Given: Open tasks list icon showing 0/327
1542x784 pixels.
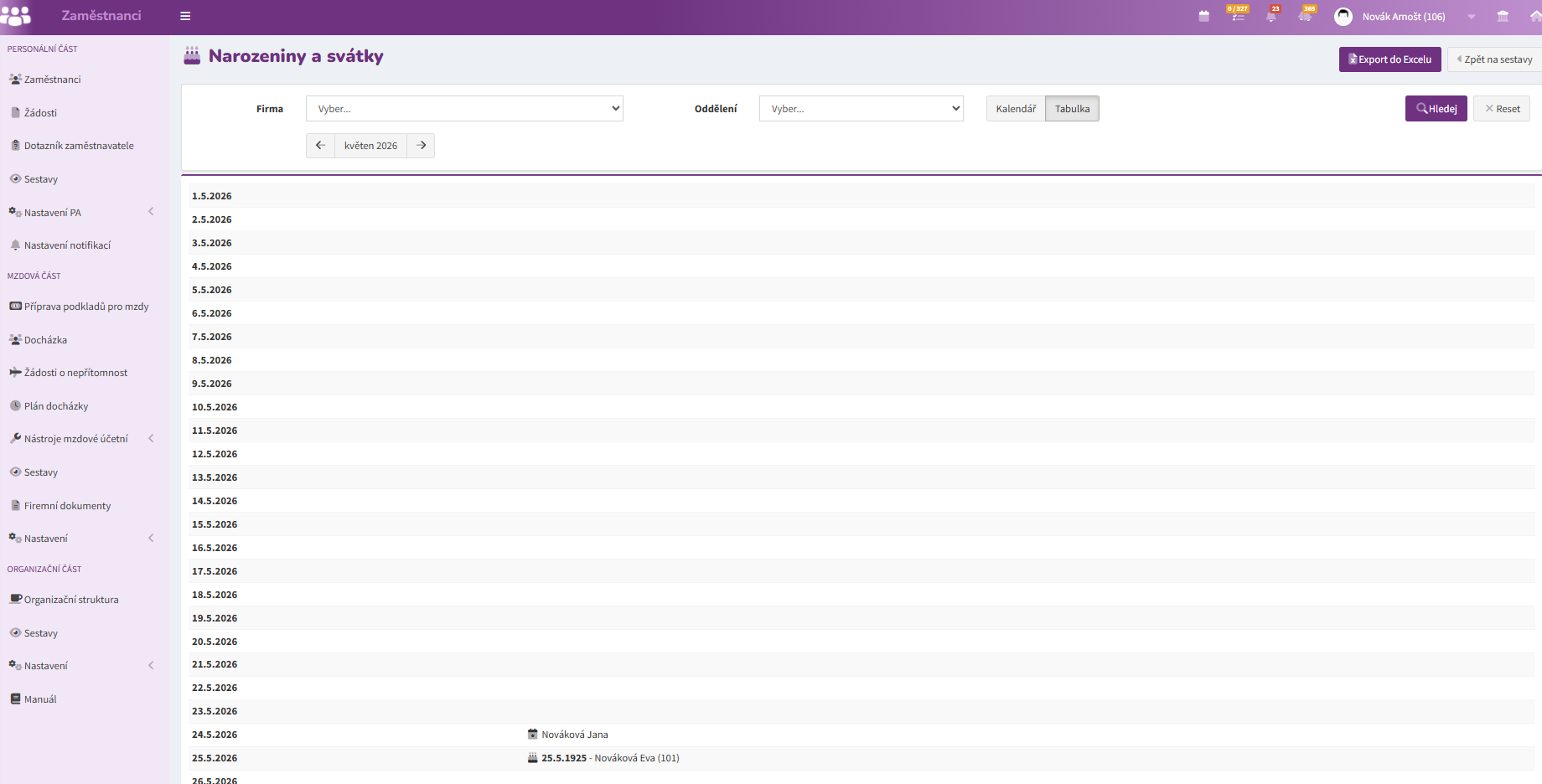Looking at the screenshot, I should [x=1238, y=14].
